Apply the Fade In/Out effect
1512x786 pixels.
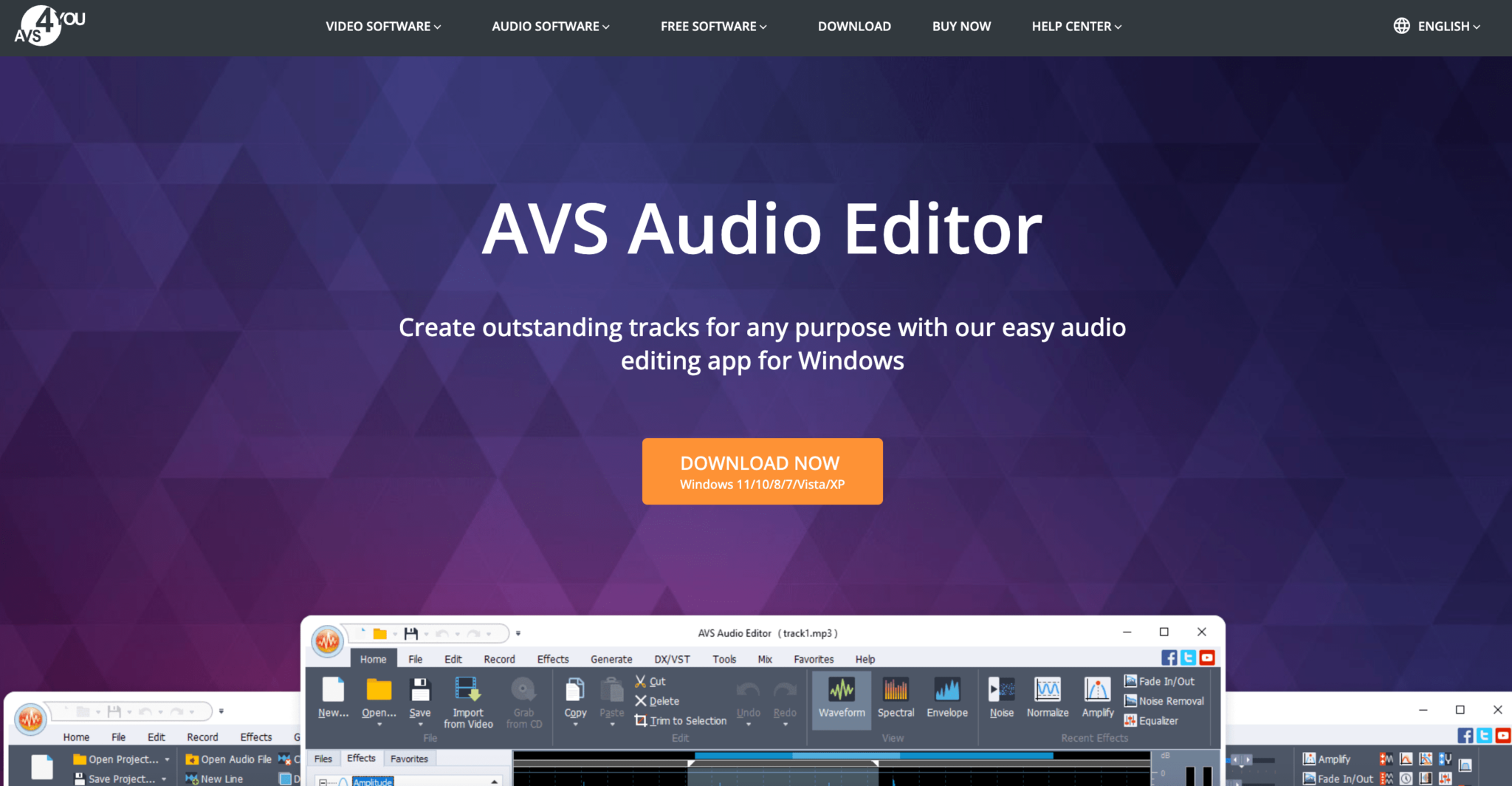click(1161, 681)
